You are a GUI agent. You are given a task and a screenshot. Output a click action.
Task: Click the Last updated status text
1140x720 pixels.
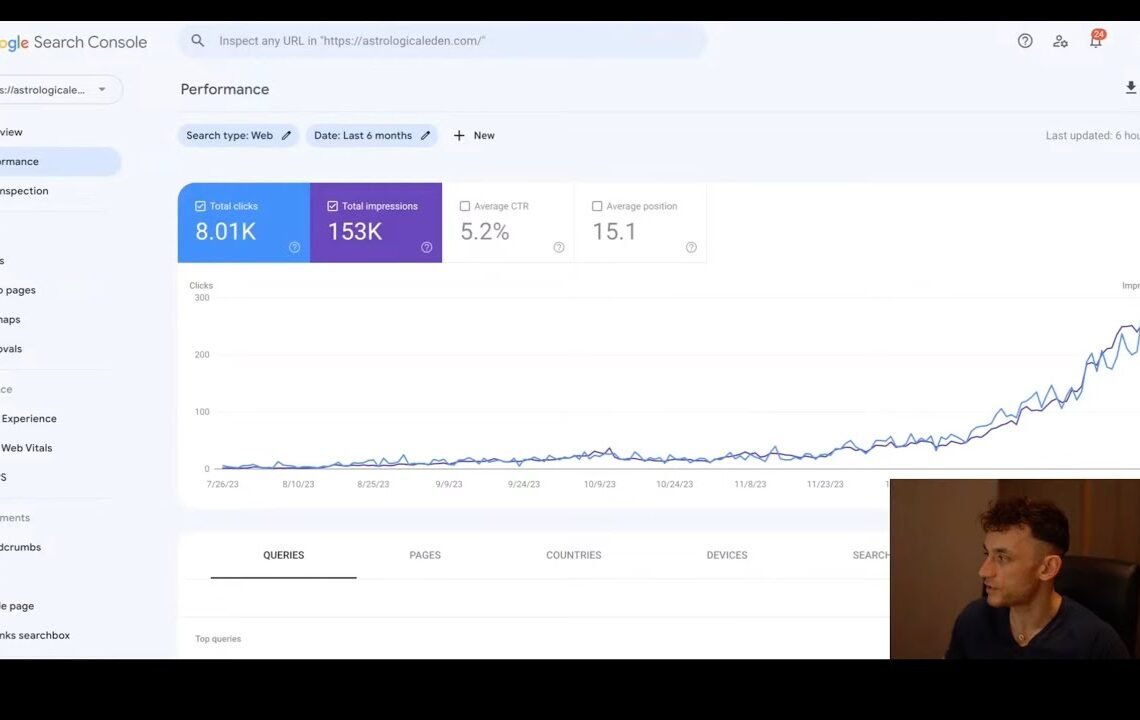pyautogui.click(x=1093, y=135)
